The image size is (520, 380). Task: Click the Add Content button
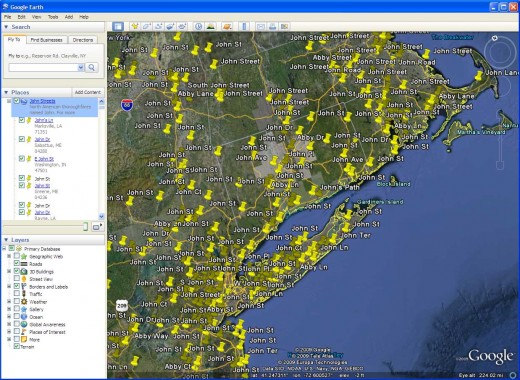tap(87, 92)
